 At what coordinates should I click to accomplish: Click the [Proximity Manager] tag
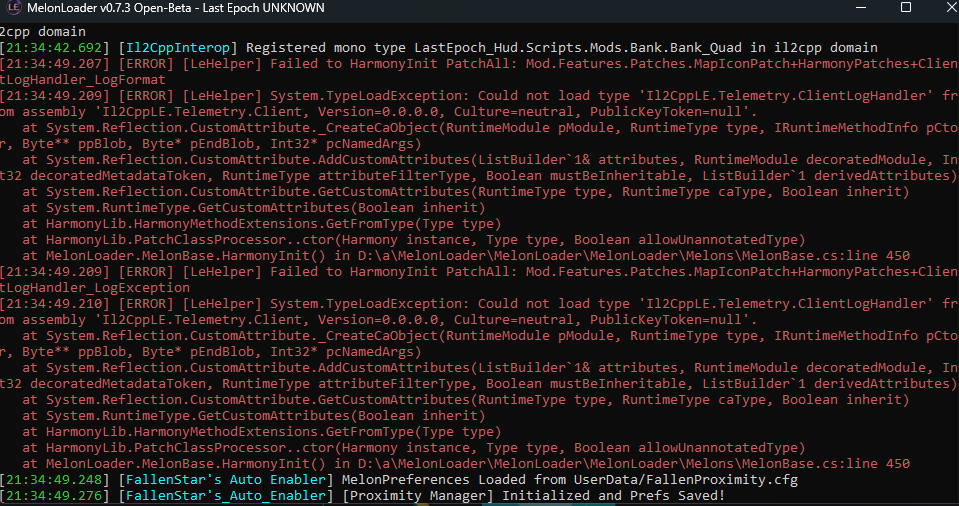coord(418,496)
